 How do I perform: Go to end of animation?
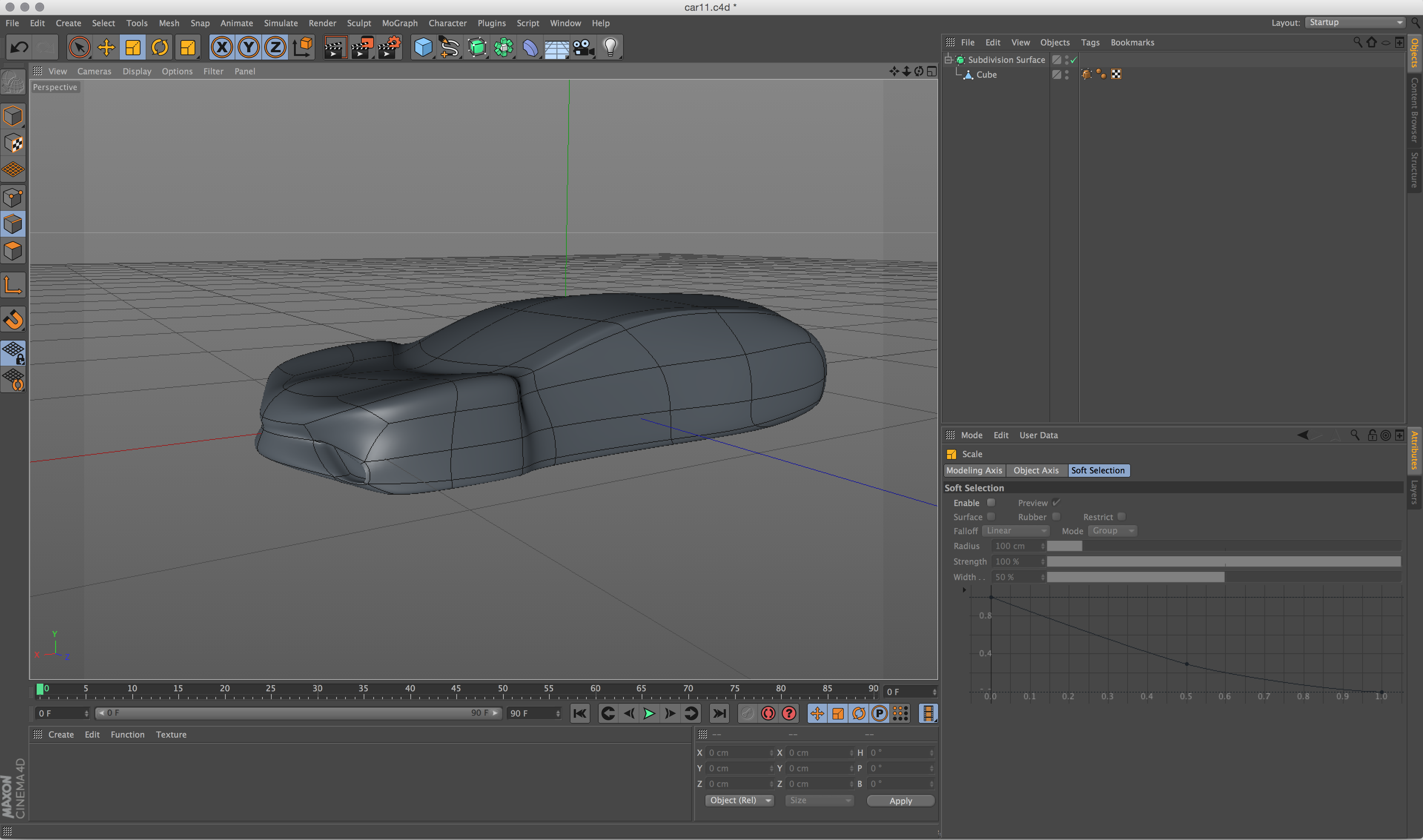point(720,714)
